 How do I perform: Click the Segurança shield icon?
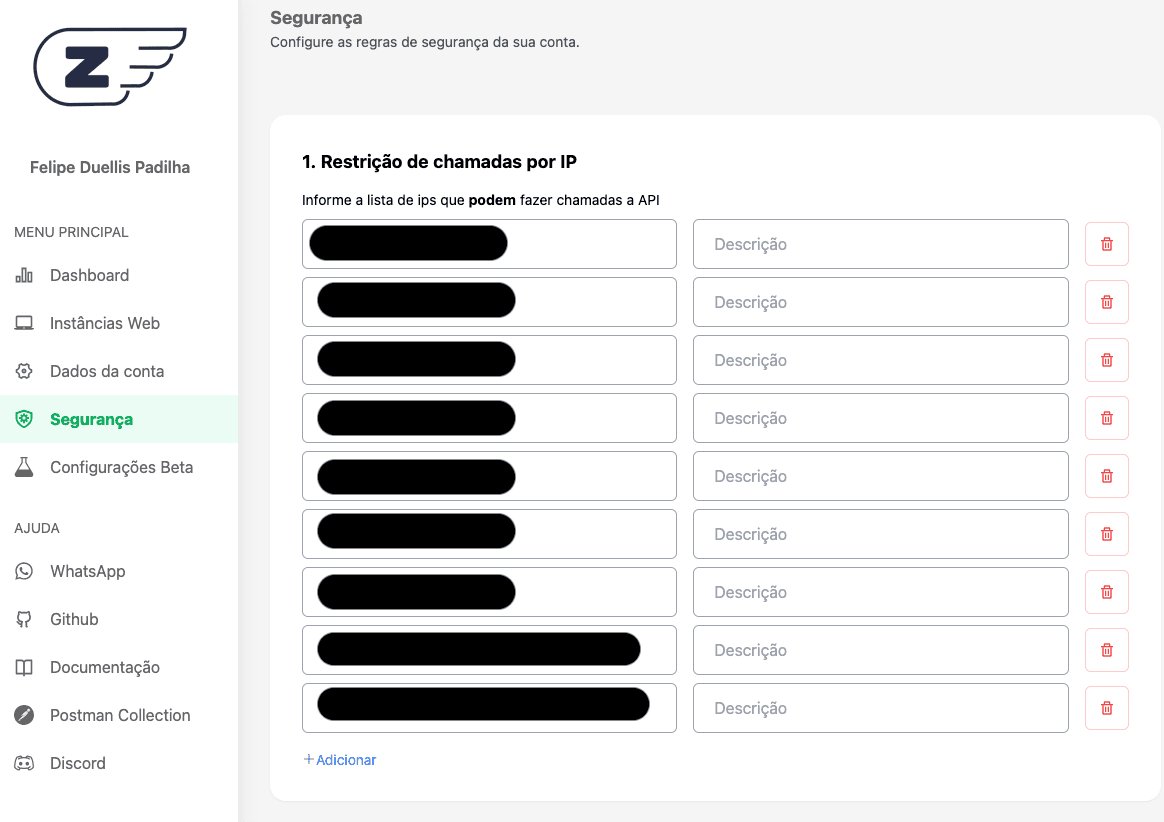tap(24, 419)
